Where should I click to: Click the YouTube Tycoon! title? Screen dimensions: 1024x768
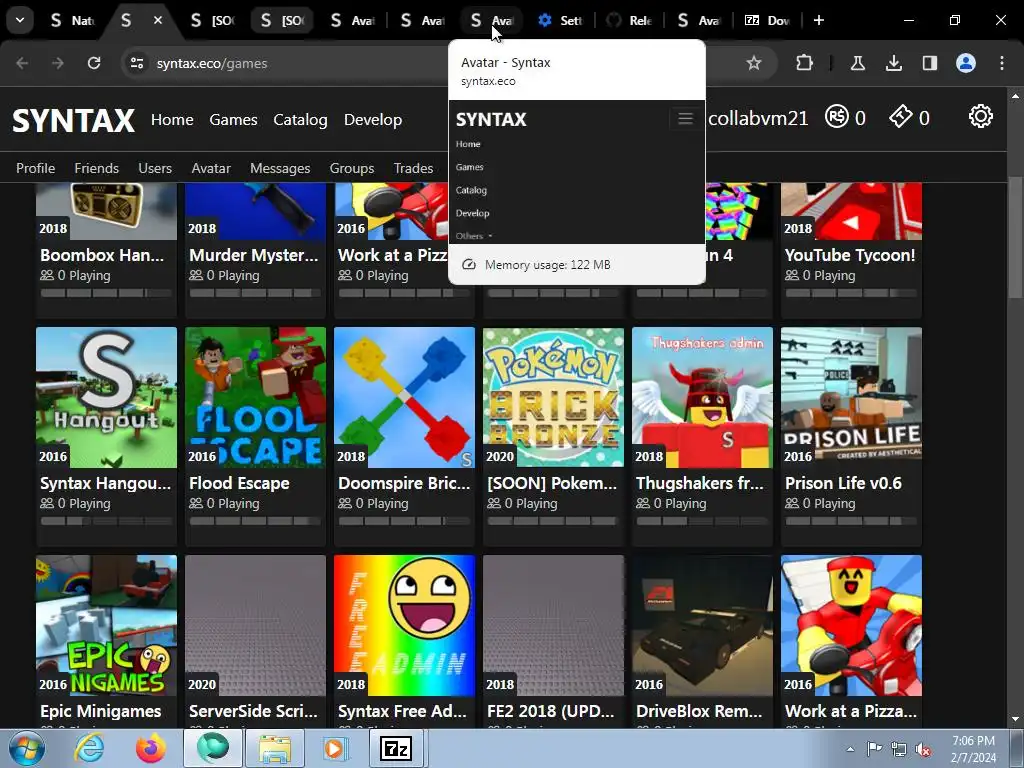pyautogui.click(x=850, y=255)
